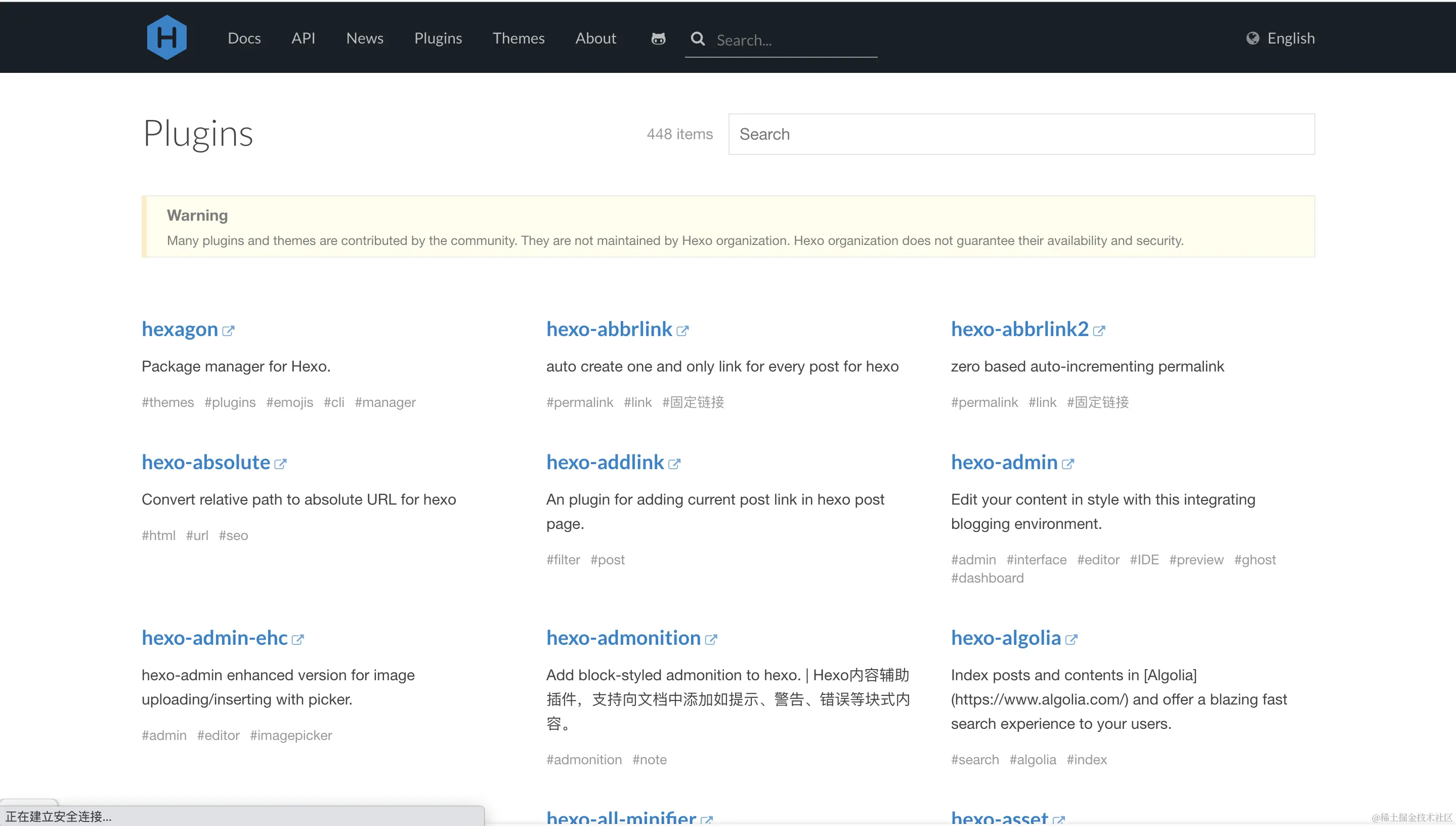1456x826 pixels.
Task: Filter by the #imagepicker tag
Action: pyautogui.click(x=291, y=736)
